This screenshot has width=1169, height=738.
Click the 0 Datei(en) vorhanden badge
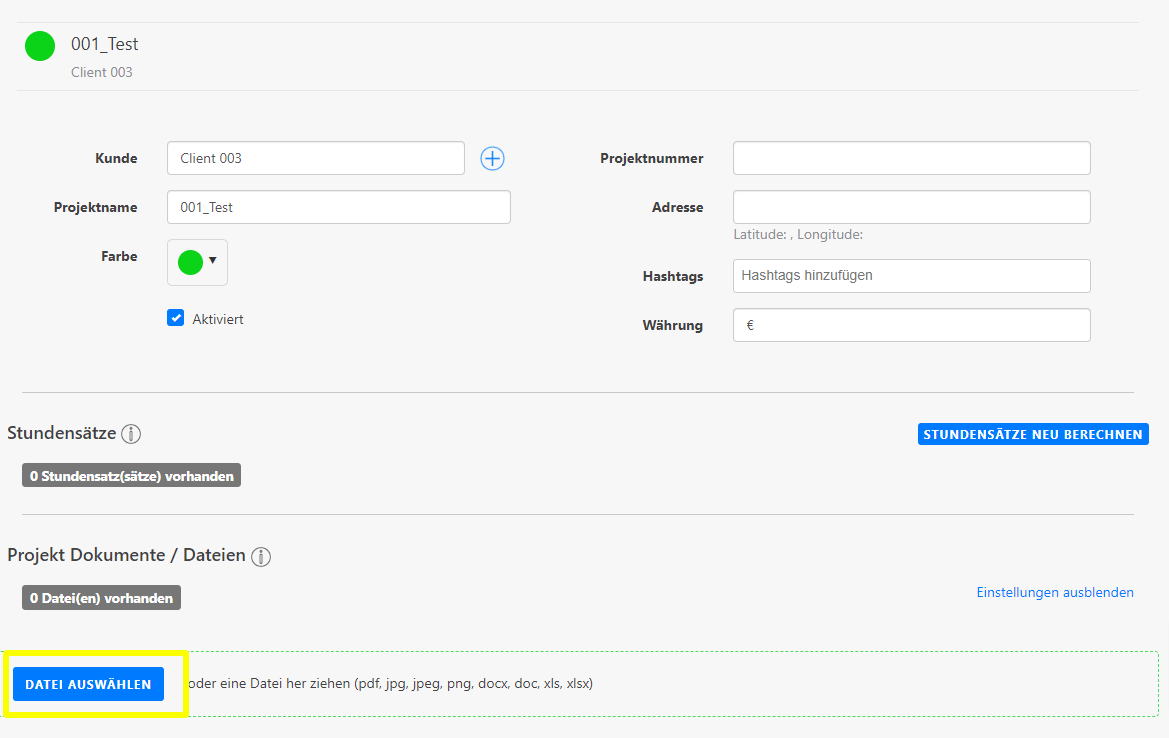coord(101,598)
